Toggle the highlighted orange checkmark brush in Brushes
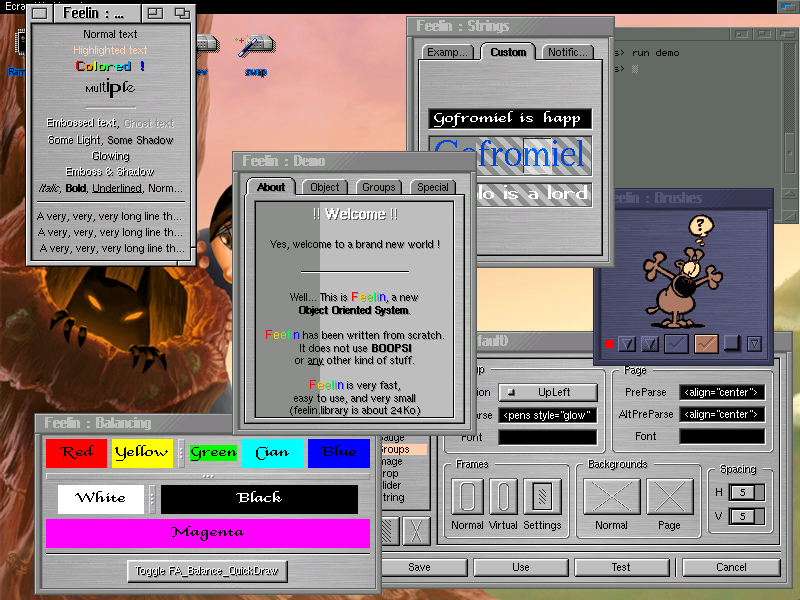This screenshot has width=800, height=600. [x=706, y=344]
